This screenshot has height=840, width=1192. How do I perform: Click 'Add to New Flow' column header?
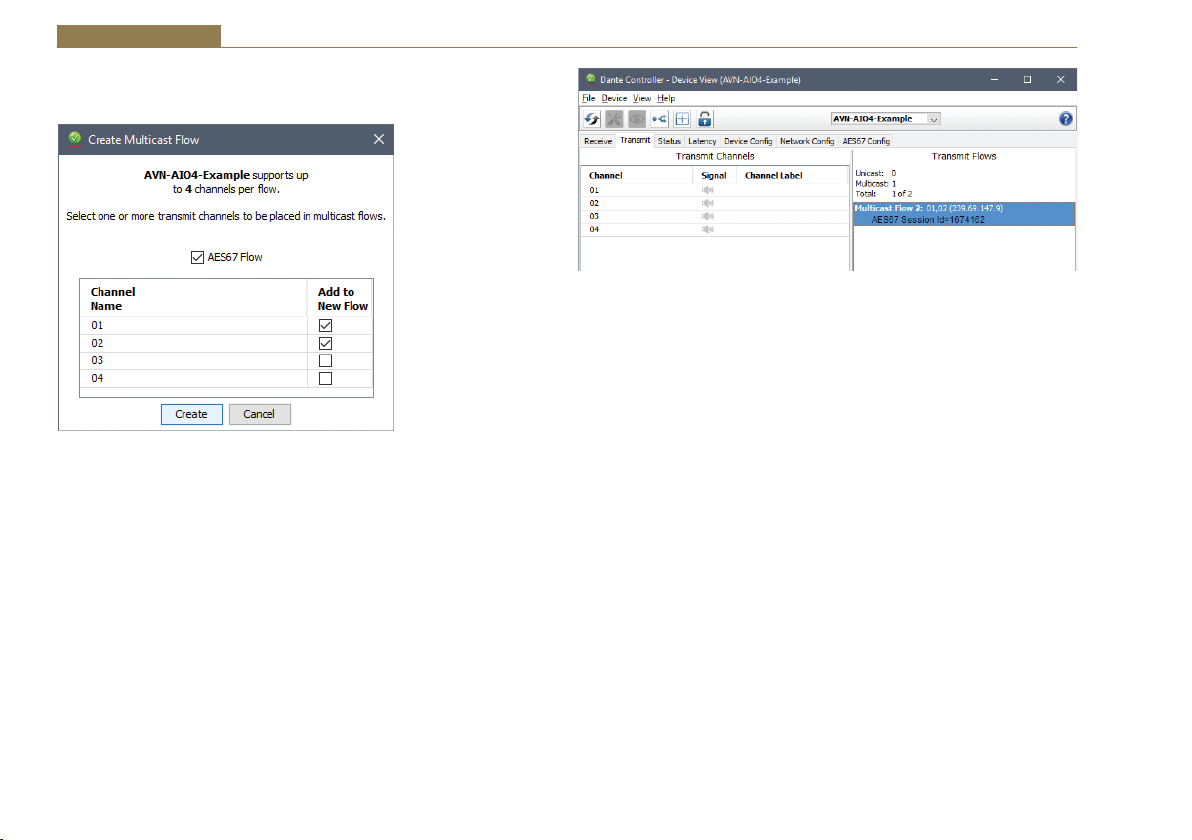(342, 299)
